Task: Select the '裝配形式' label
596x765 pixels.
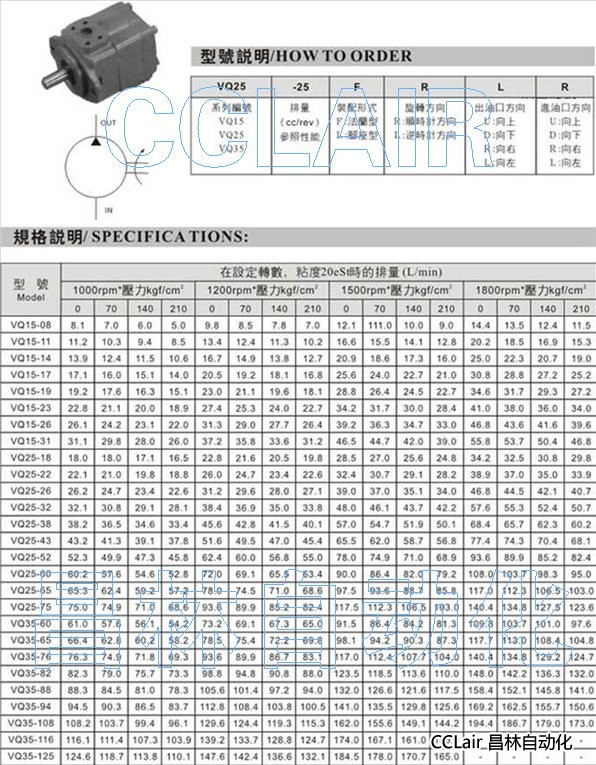Action: click(357, 108)
